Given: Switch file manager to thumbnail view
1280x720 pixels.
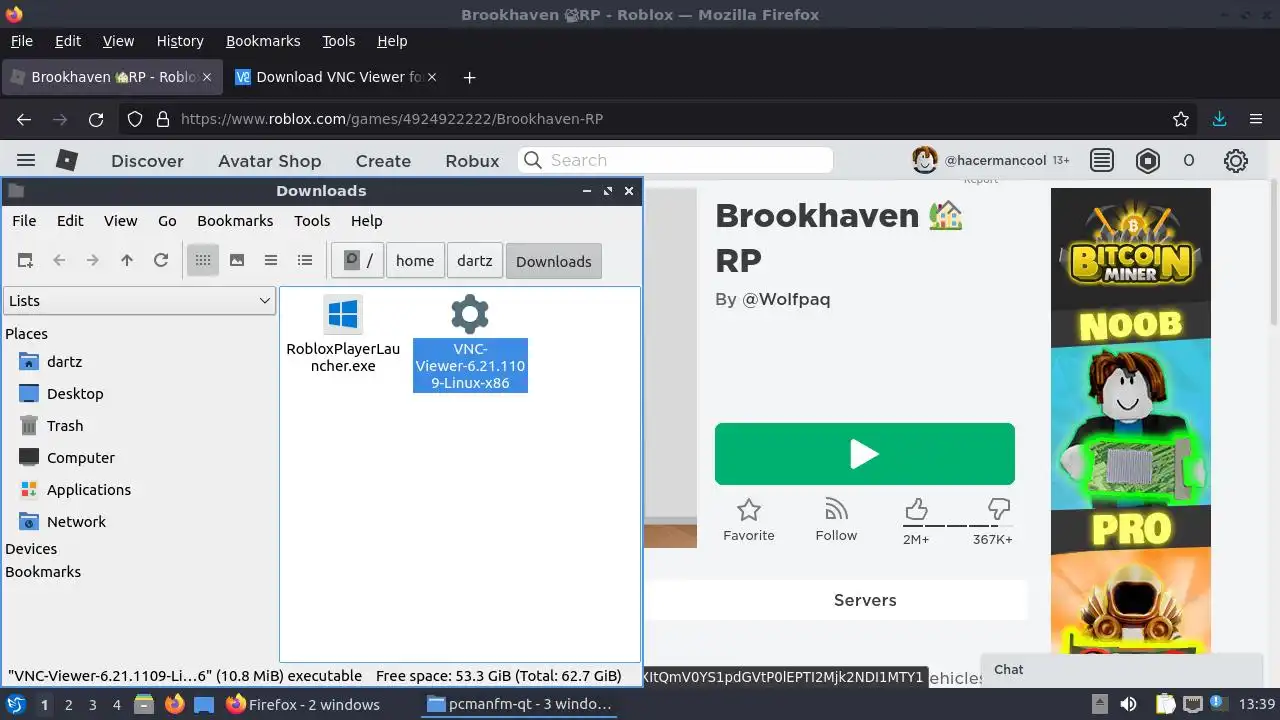Looking at the screenshot, I should pyautogui.click(x=237, y=260).
